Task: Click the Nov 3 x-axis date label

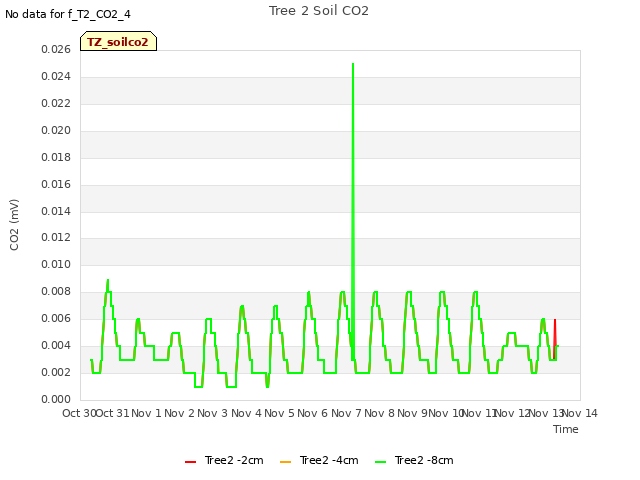Action: coord(213,413)
